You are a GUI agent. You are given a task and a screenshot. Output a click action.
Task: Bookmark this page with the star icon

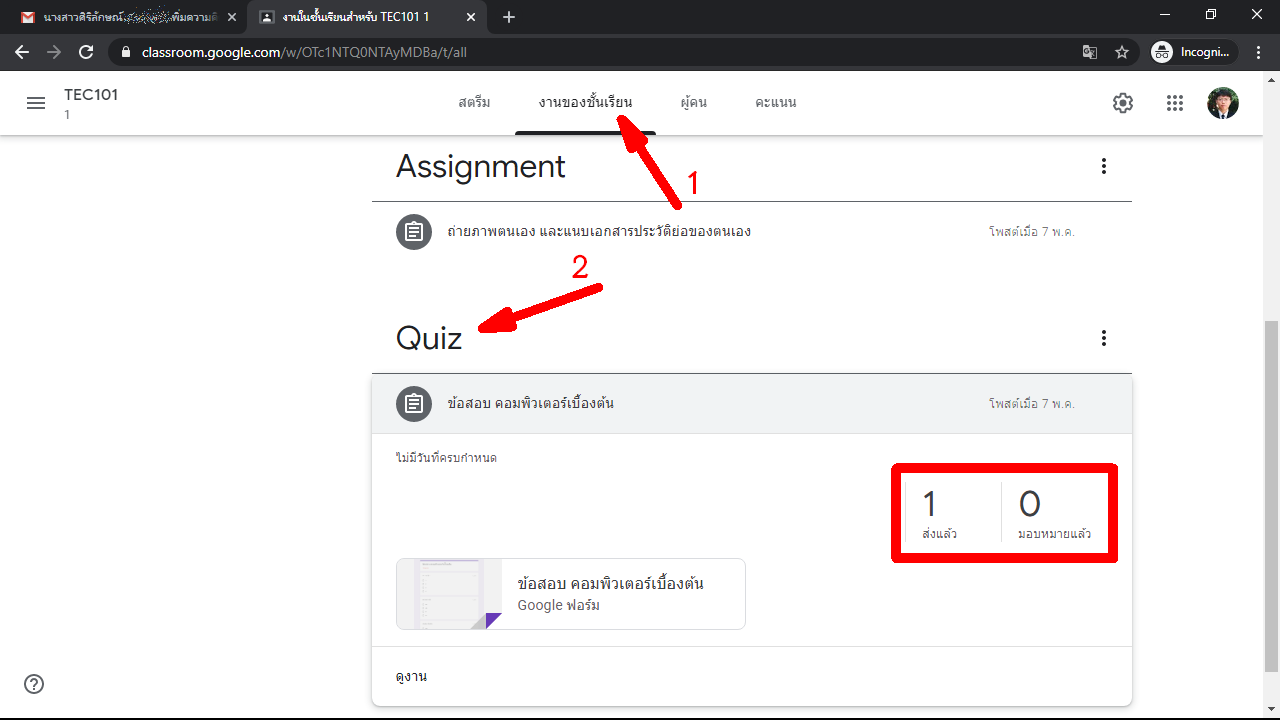tap(1122, 52)
